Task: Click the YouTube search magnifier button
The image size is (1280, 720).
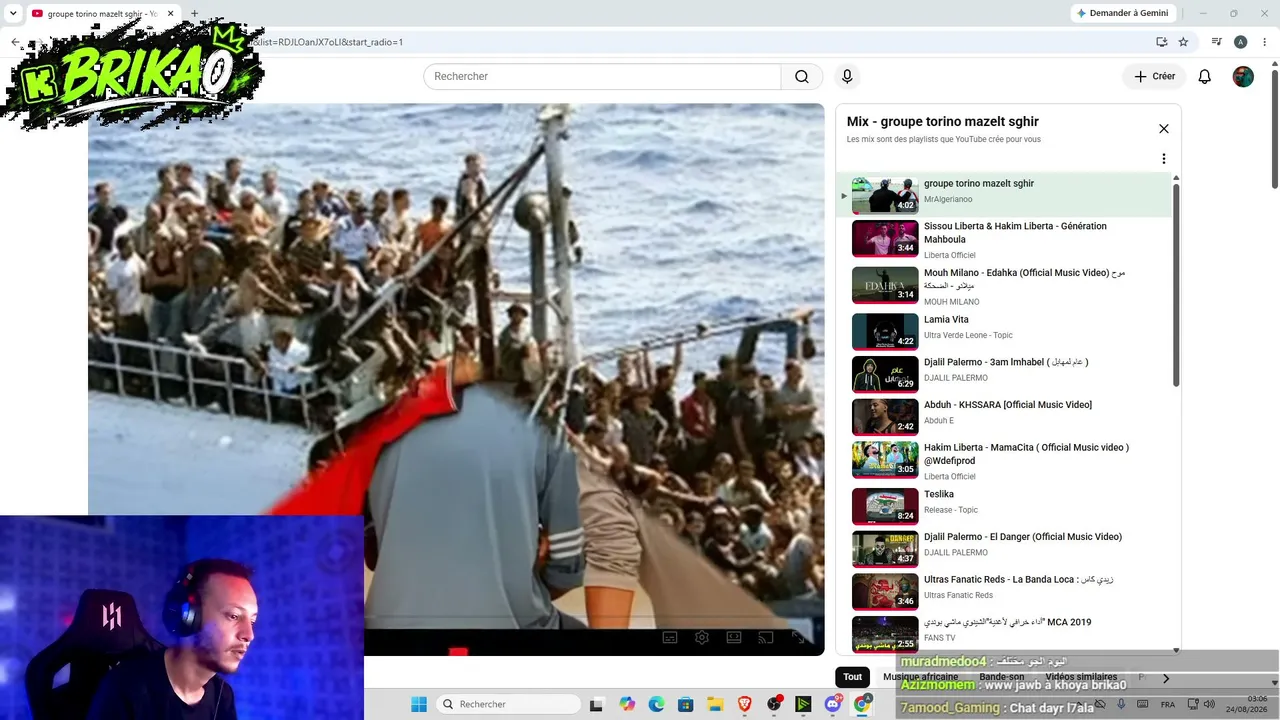Action: (802, 77)
